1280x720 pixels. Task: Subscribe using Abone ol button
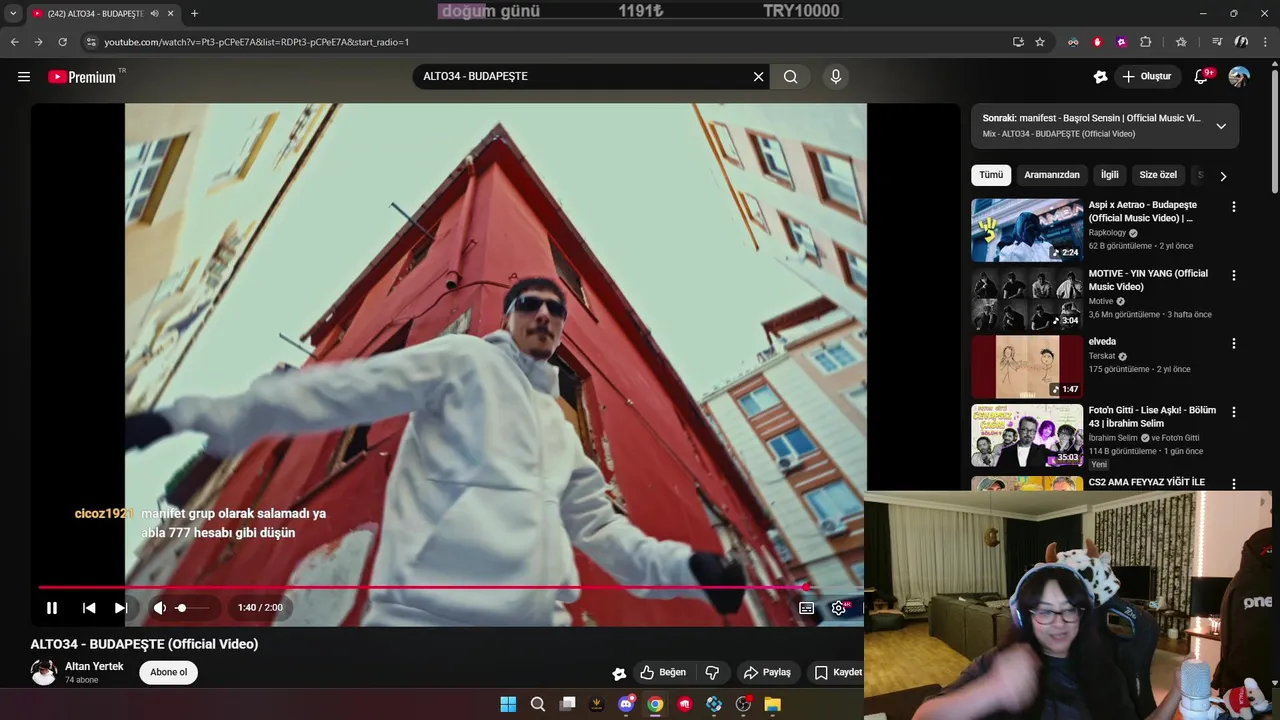coord(168,672)
